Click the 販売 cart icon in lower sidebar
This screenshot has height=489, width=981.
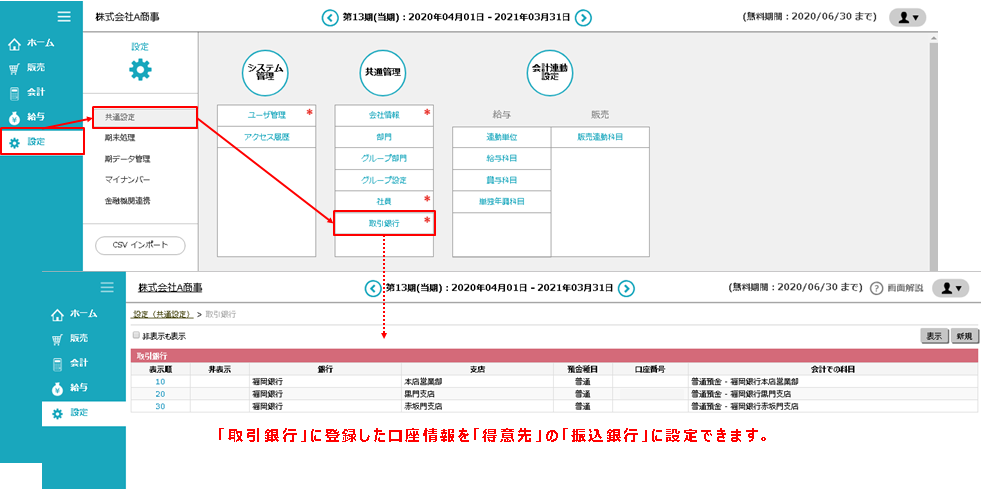click(58, 338)
